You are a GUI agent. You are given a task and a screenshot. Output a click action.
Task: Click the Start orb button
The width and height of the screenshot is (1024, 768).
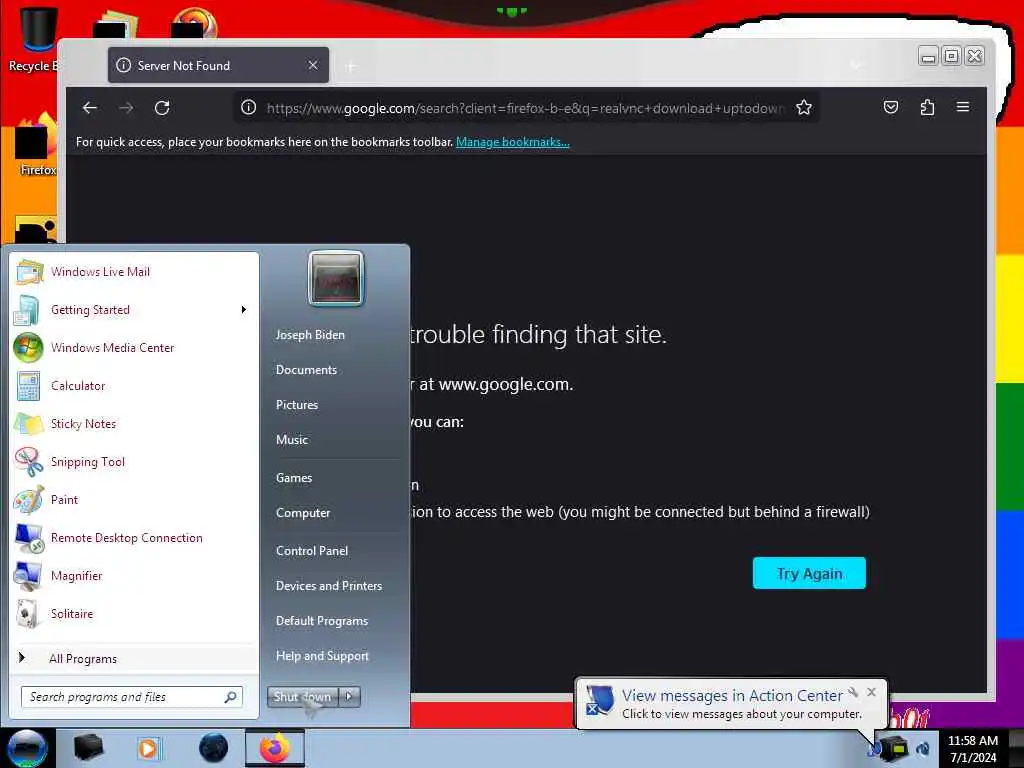pyautogui.click(x=27, y=748)
